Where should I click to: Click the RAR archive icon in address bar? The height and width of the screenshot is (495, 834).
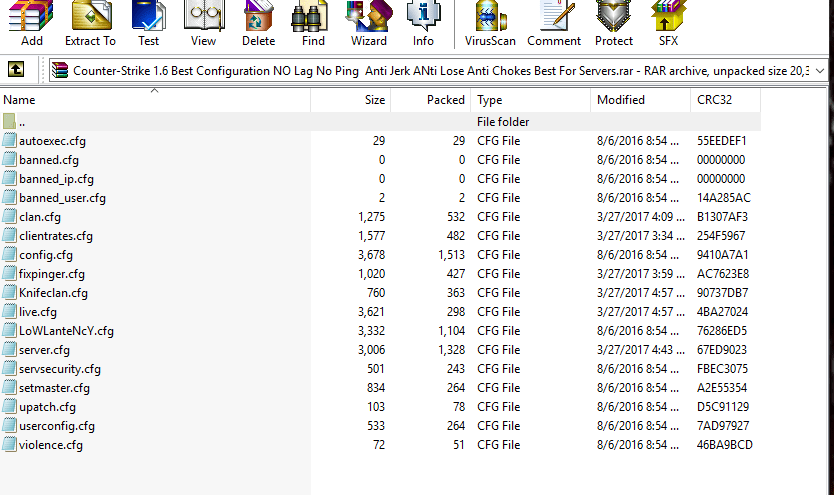(60, 71)
